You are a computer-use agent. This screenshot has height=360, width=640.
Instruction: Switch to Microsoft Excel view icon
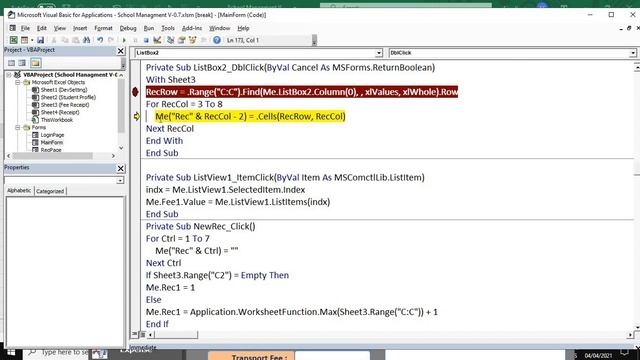(x=13, y=40)
